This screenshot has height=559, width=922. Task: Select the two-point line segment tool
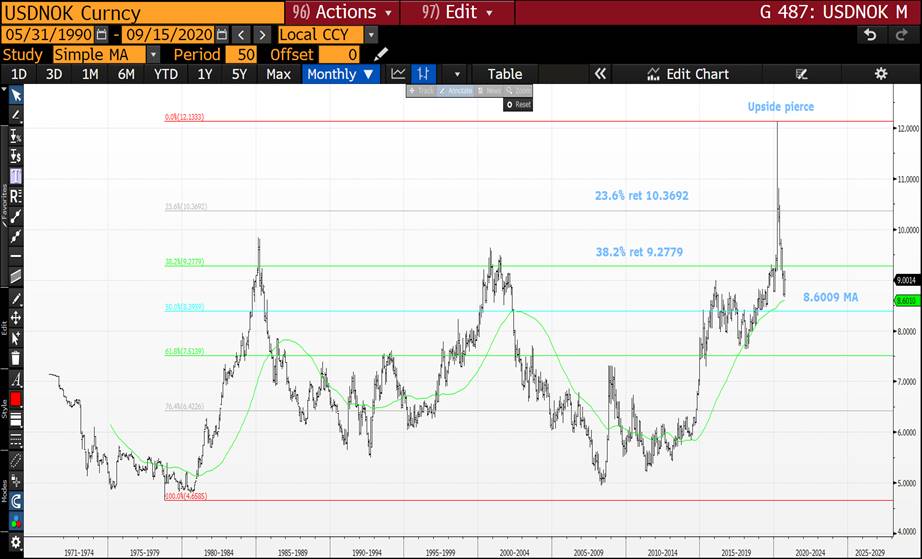click(x=16, y=216)
